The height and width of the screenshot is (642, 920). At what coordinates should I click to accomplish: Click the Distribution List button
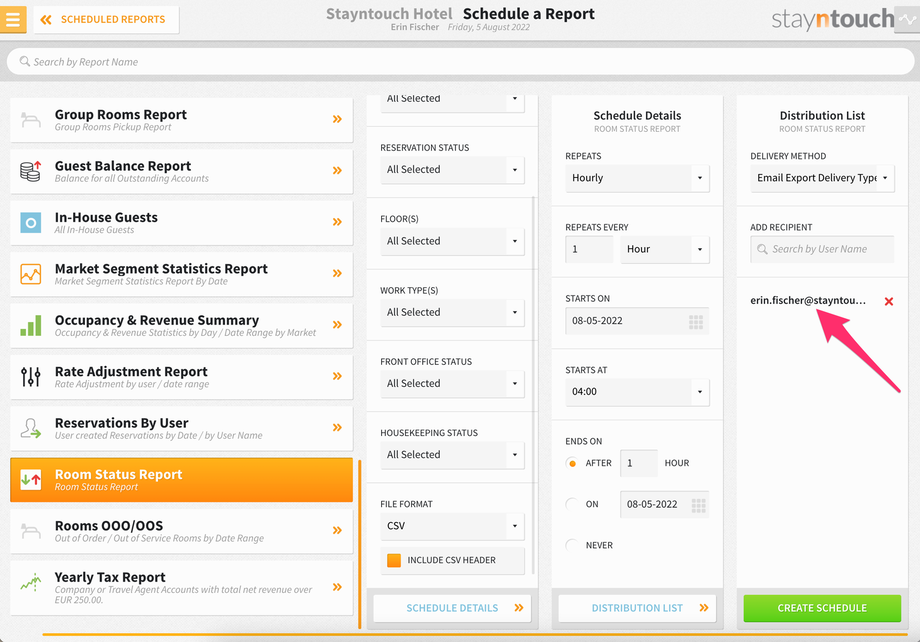click(x=637, y=608)
